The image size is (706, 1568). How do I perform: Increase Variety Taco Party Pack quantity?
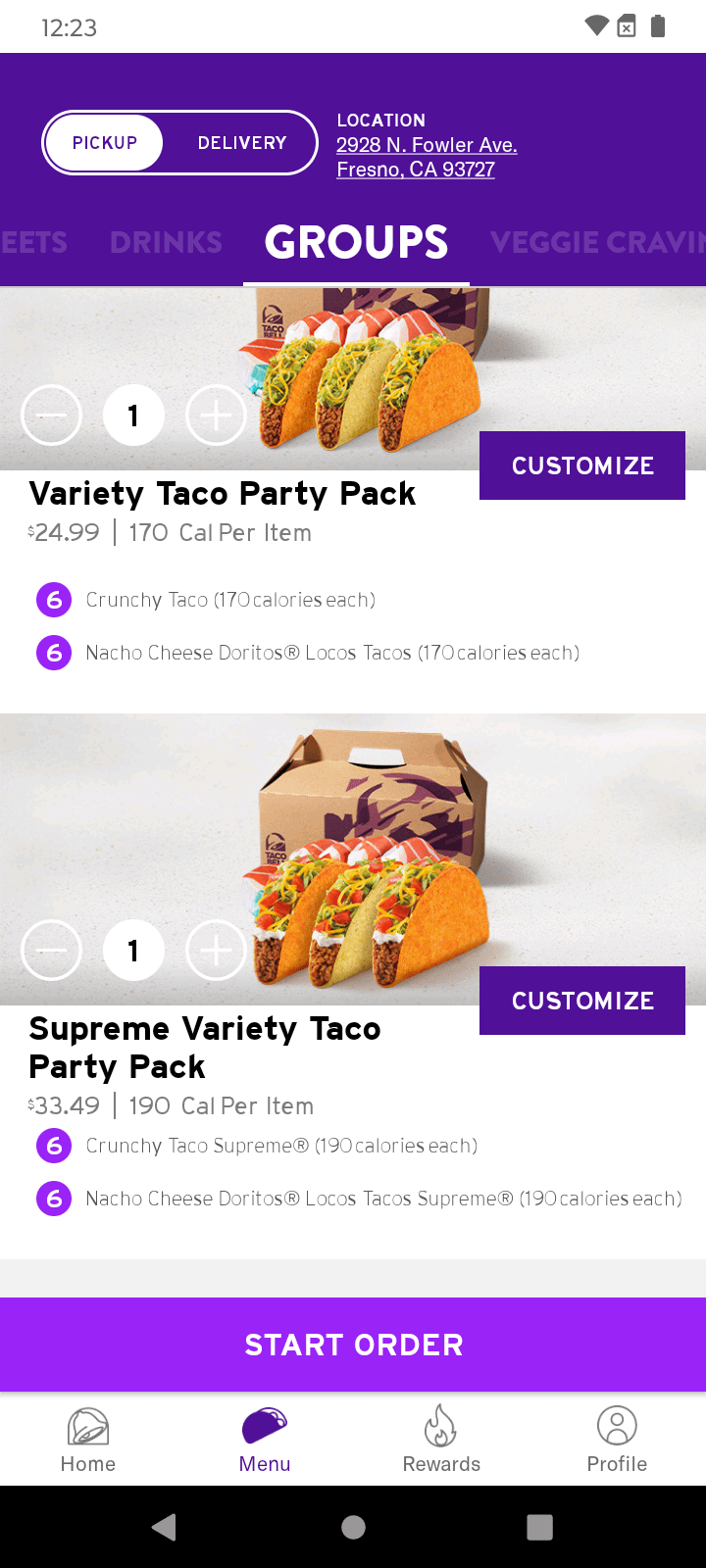pos(216,416)
